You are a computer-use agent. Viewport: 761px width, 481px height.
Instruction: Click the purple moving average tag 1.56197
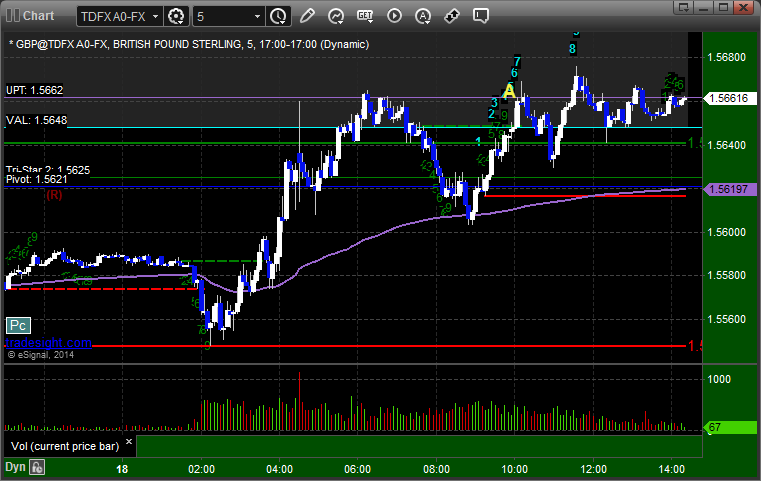coord(729,189)
